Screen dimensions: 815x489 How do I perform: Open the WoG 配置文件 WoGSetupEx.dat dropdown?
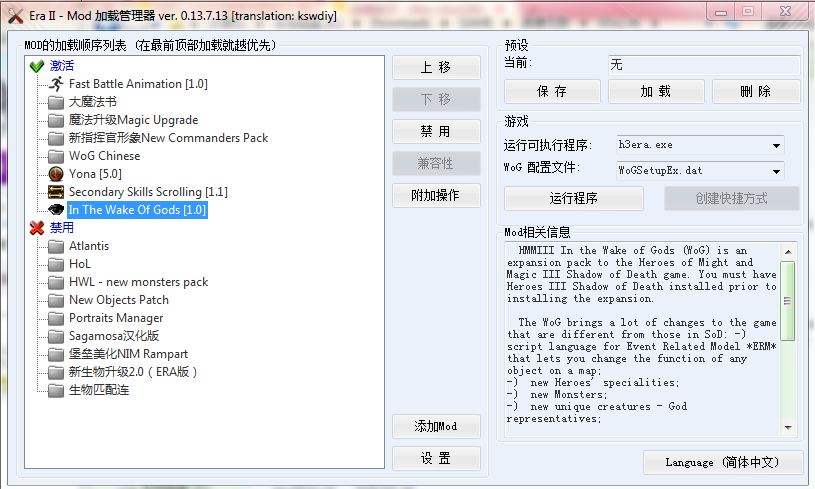tap(776, 171)
